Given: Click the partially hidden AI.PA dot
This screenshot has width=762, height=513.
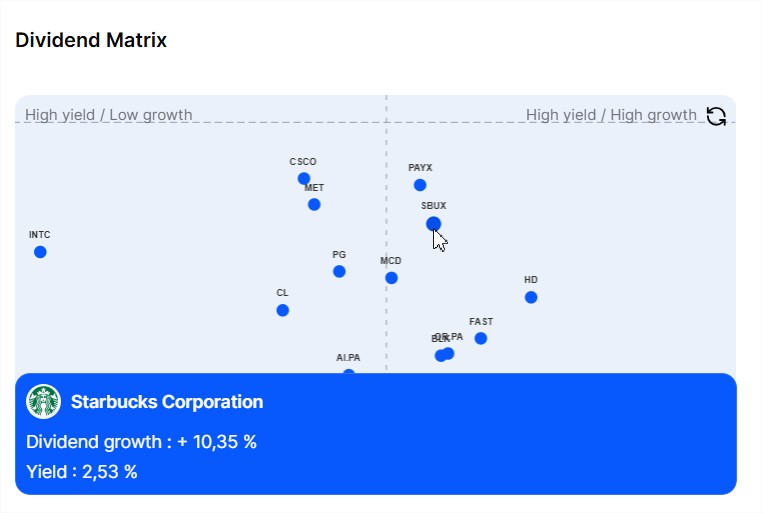Looking at the screenshot, I should 348,372.
